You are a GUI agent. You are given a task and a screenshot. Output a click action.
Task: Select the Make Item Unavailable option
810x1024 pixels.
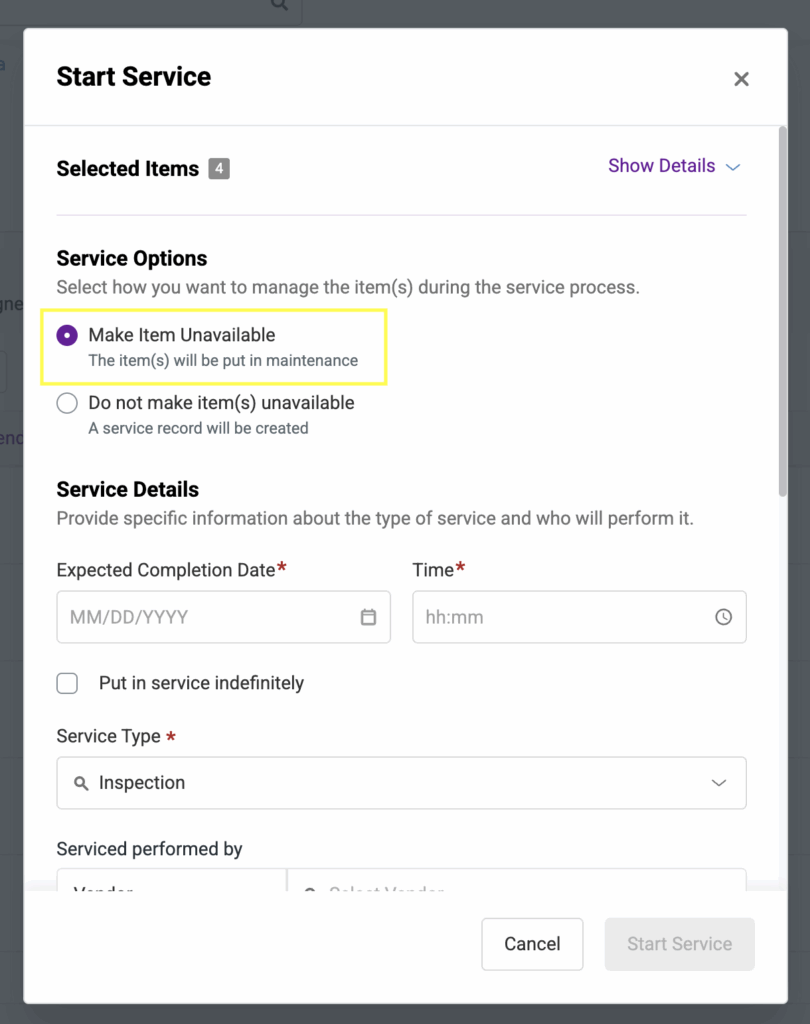pos(67,336)
